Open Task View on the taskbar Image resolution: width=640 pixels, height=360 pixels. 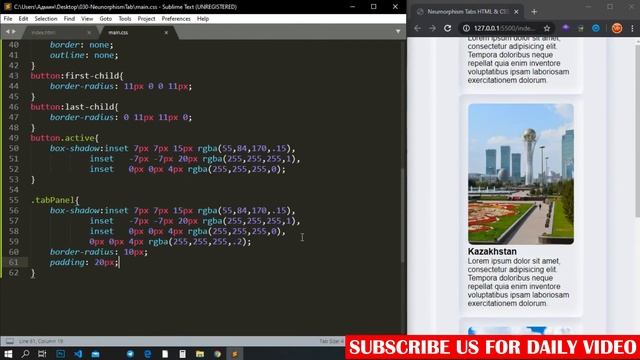(42, 354)
